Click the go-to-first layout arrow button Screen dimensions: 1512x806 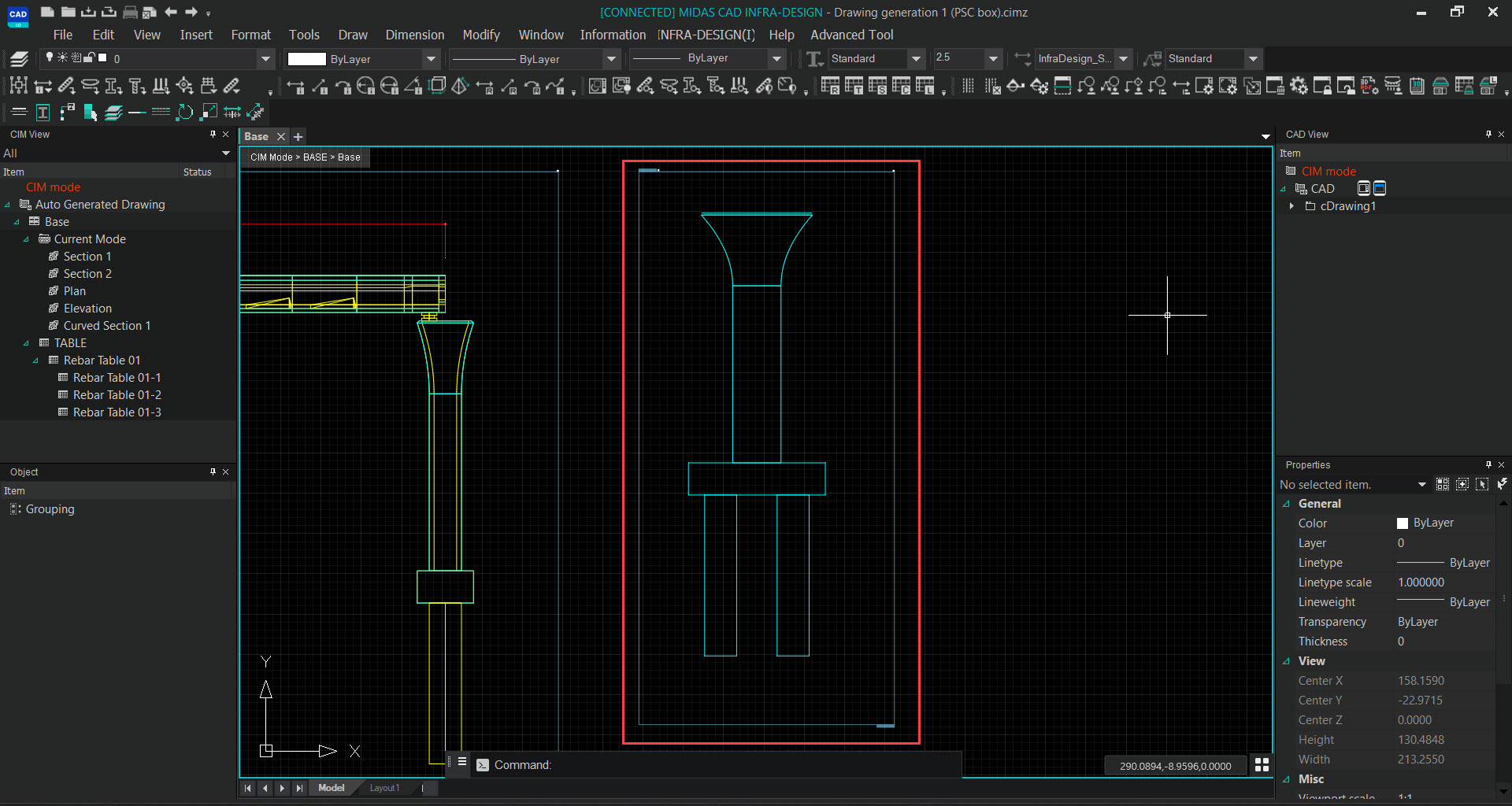pyautogui.click(x=248, y=788)
